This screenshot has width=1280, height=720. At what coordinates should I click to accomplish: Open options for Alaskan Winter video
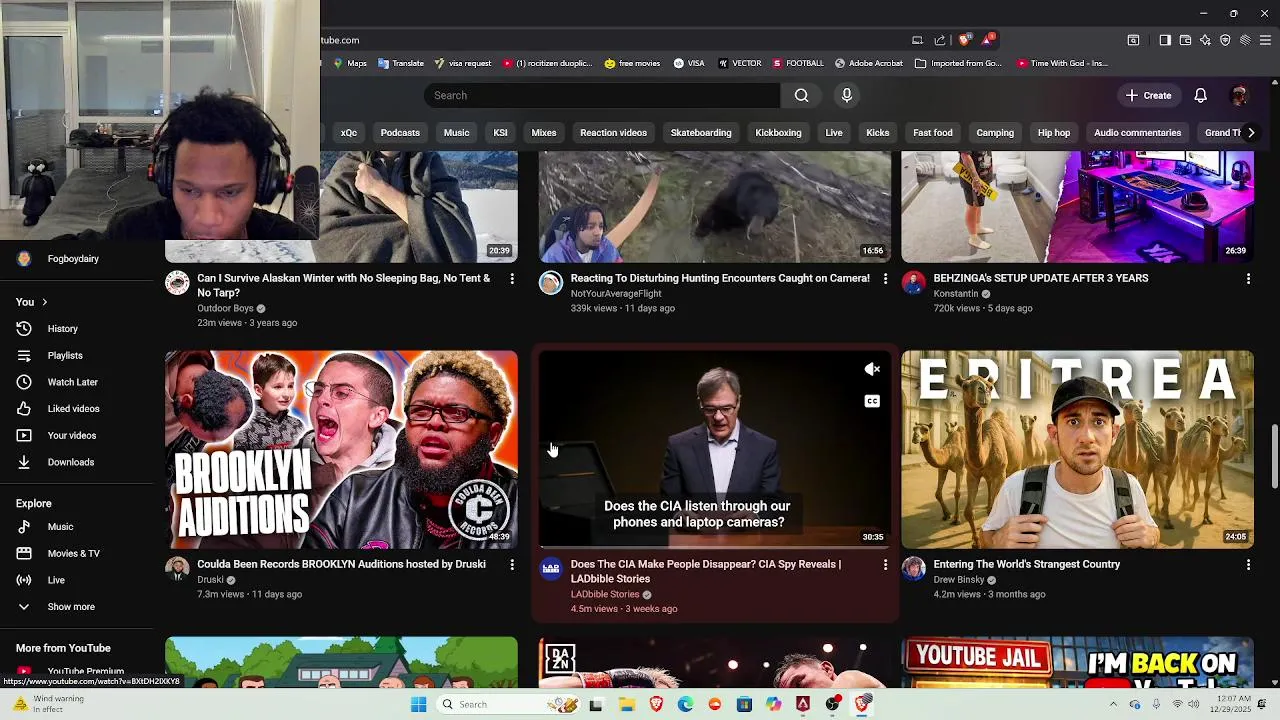(512, 279)
